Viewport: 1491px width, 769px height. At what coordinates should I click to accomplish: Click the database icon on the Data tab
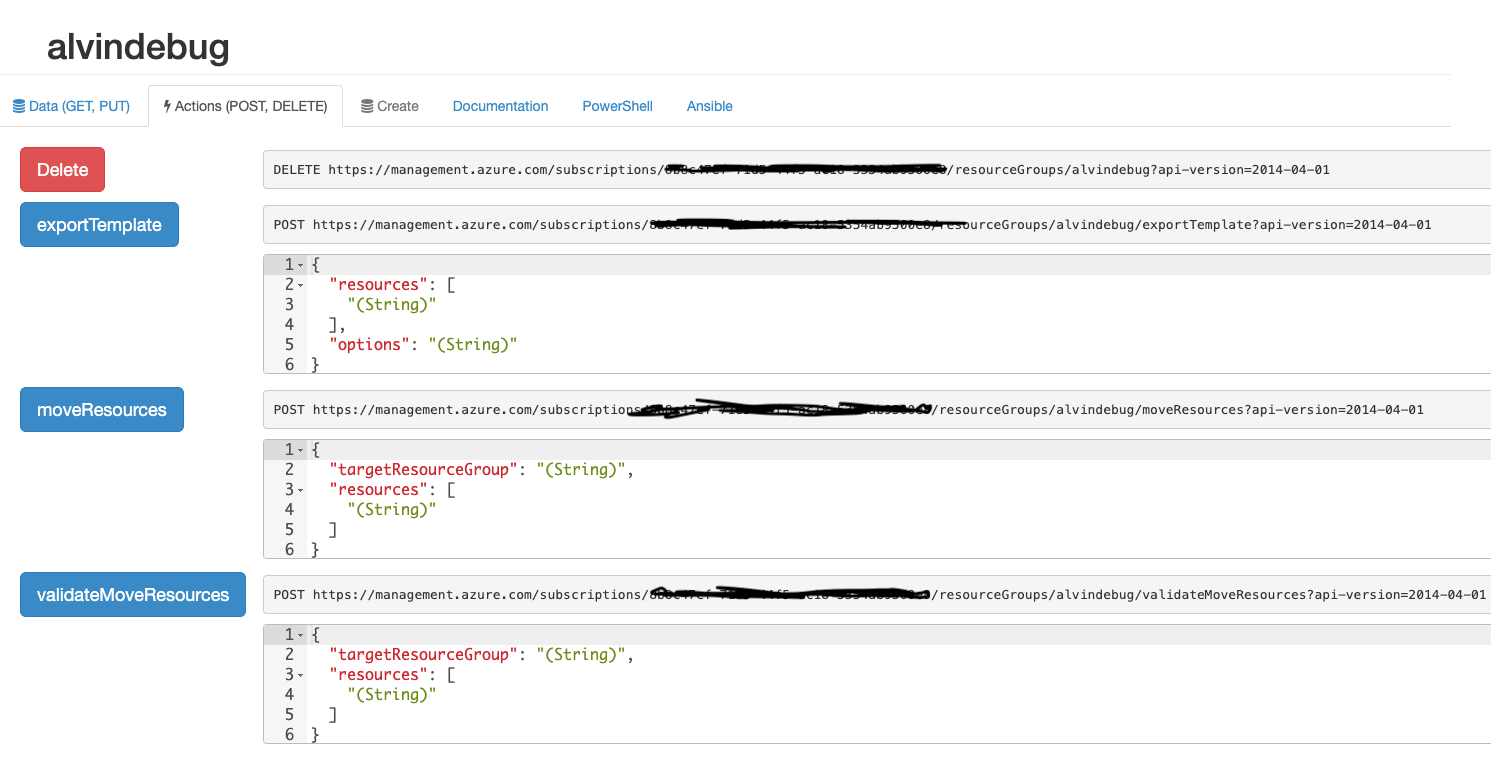tap(17, 105)
